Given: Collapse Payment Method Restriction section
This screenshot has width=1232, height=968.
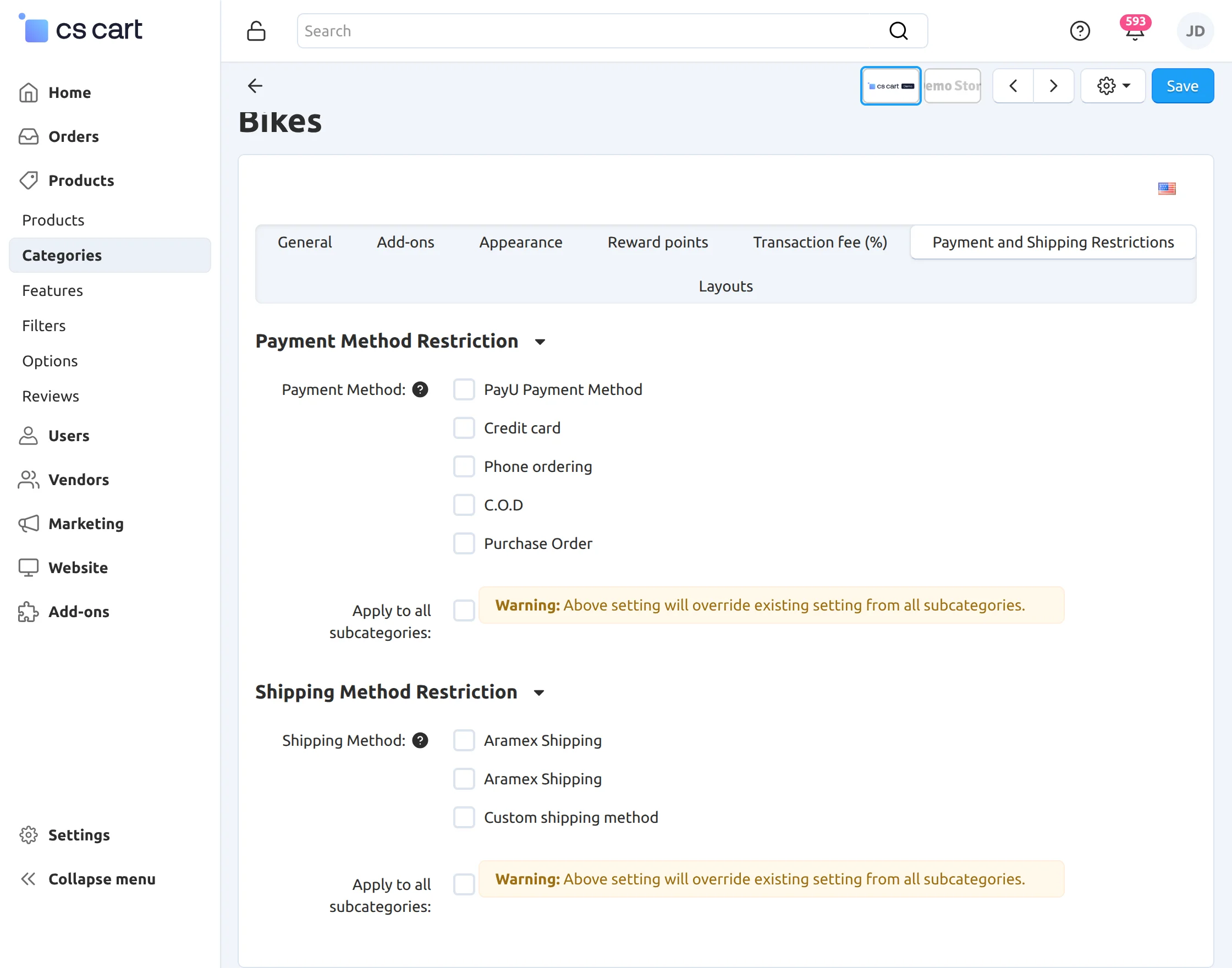Looking at the screenshot, I should [540, 341].
